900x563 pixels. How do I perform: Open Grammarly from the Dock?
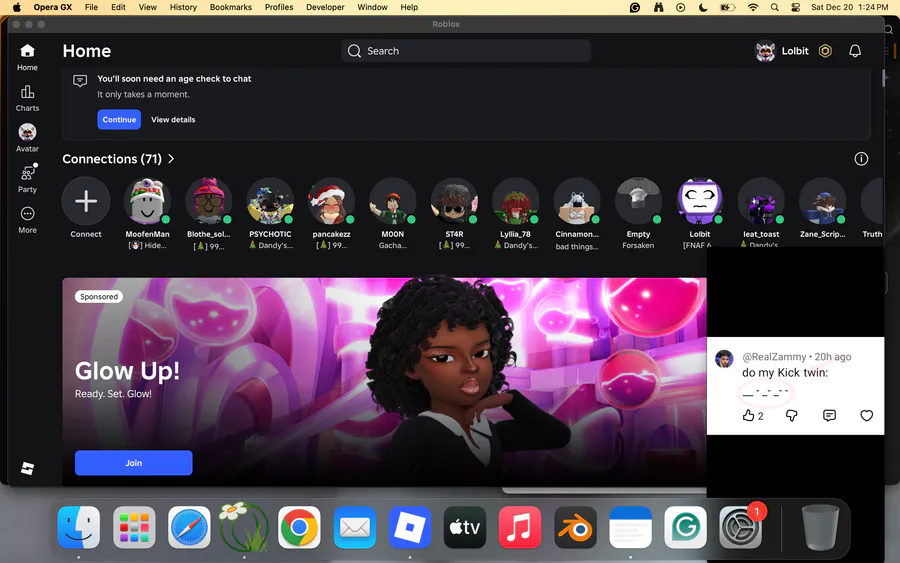click(685, 527)
